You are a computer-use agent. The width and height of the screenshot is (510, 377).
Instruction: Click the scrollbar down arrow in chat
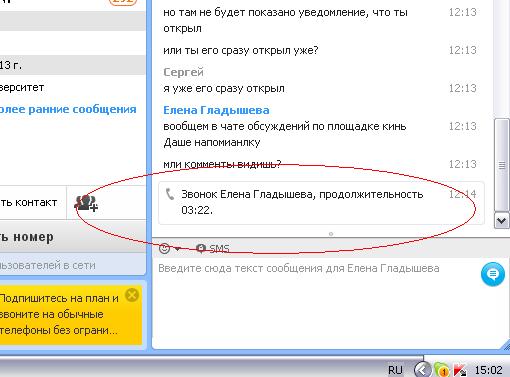point(502,221)
